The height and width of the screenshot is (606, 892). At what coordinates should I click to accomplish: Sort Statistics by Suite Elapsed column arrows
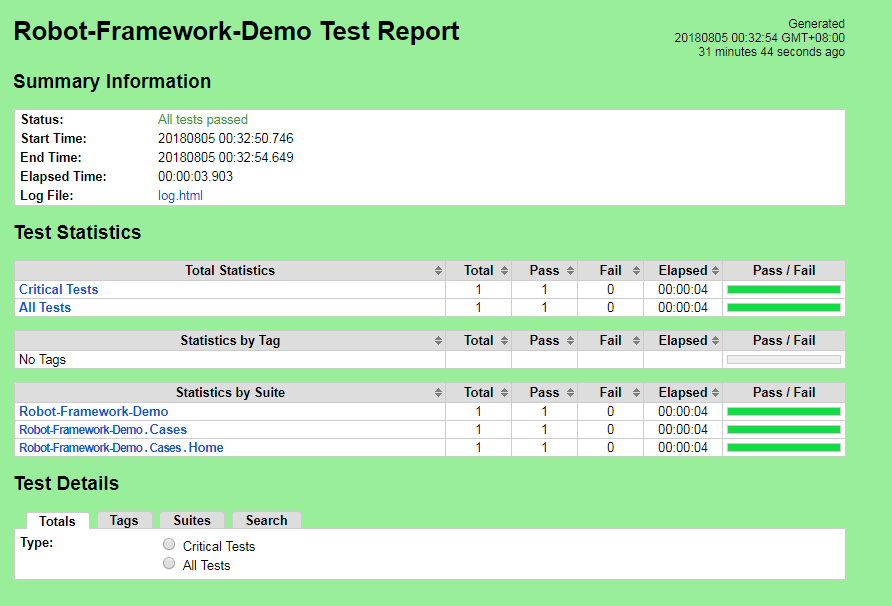(x=715, y=393)
